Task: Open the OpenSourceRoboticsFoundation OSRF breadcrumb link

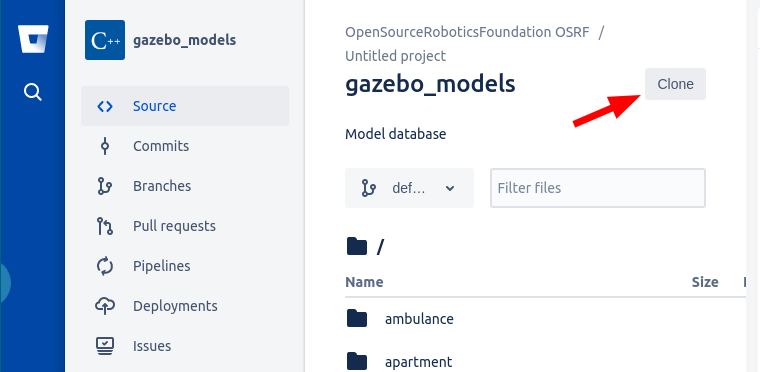Action: tap(467, 32)
